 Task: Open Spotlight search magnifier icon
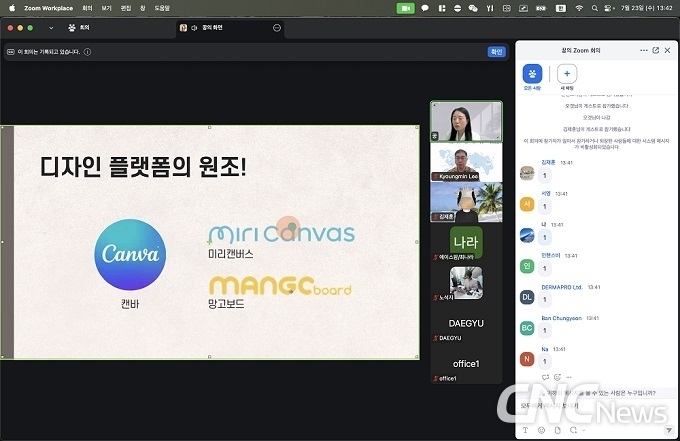pyautogui.click(x=595, y=8)
